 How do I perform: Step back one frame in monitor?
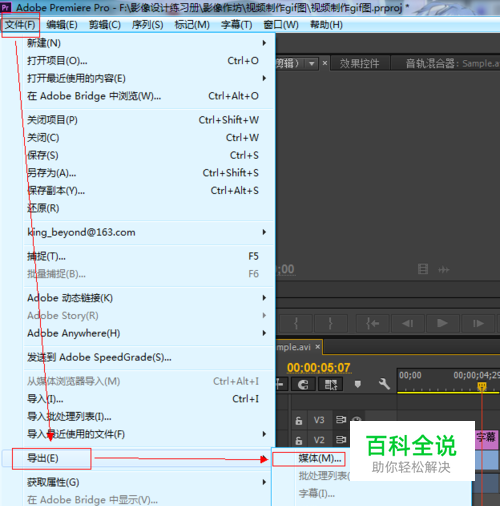(x=407, y=323)
